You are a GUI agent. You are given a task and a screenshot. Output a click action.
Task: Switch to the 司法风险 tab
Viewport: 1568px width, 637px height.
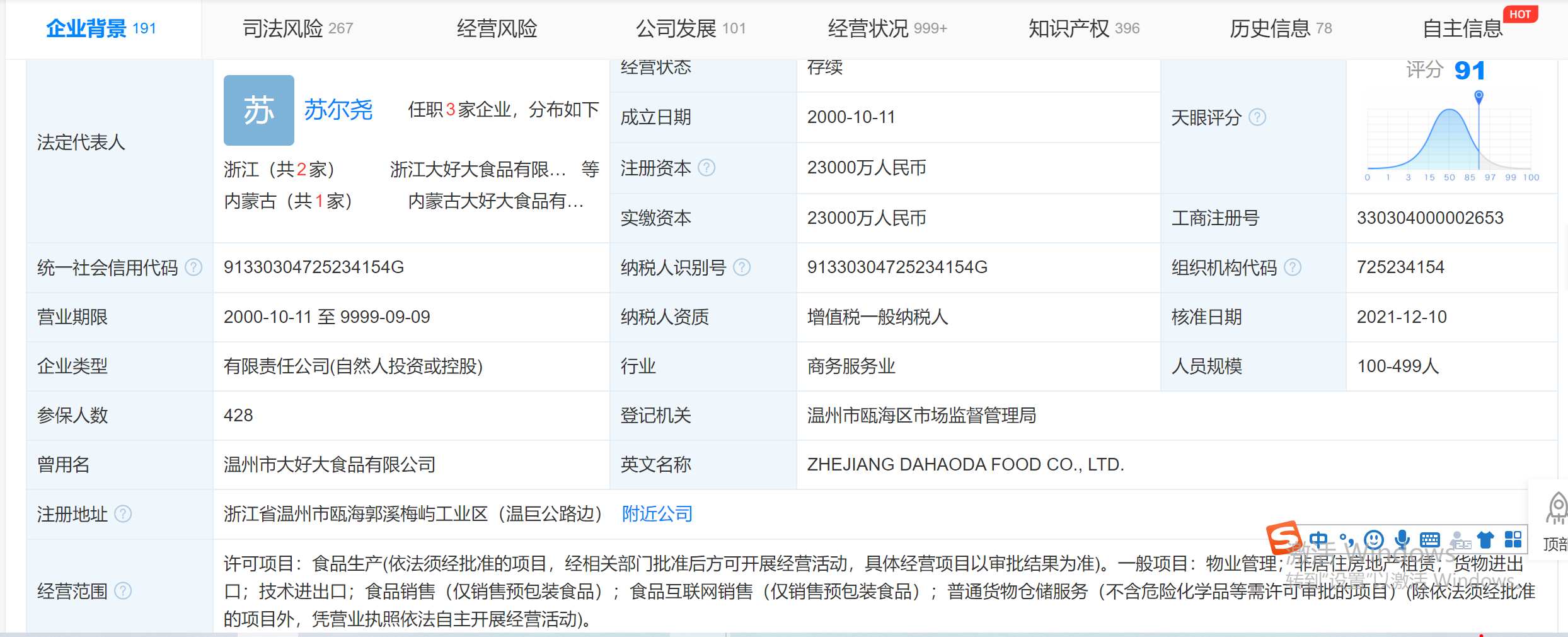coord(297,28)
